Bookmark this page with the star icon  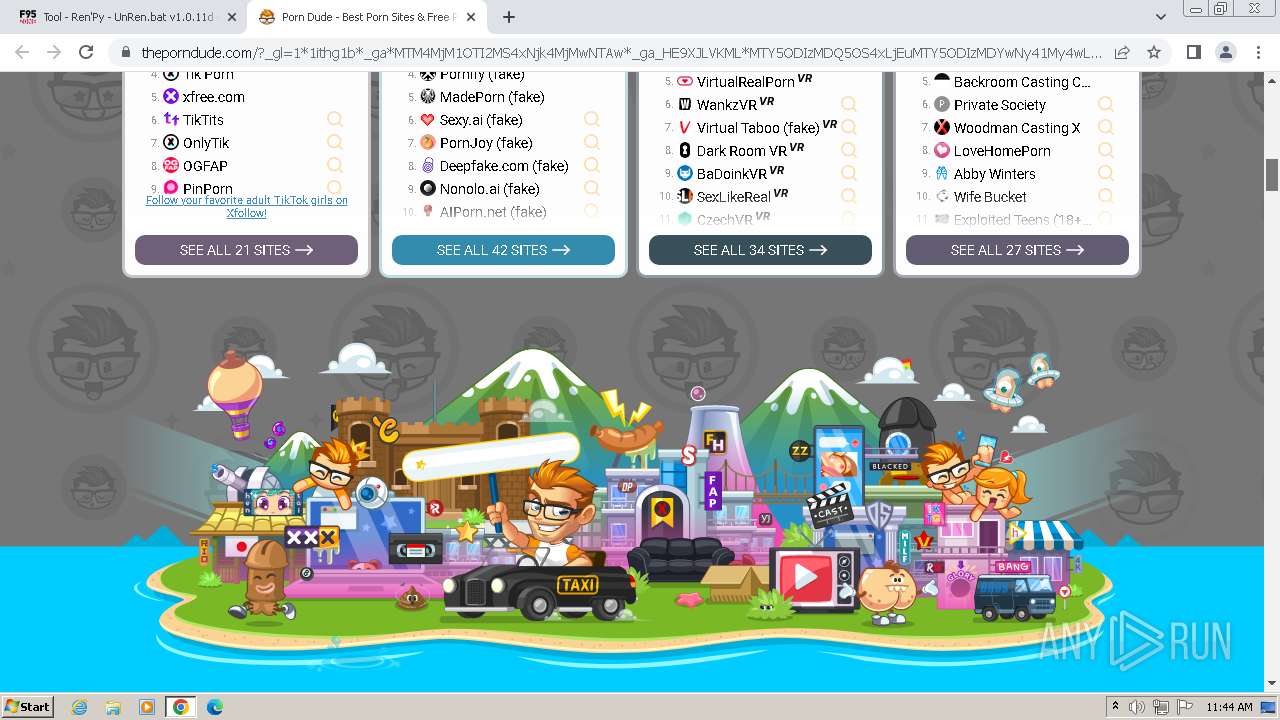coord(1154,52)
